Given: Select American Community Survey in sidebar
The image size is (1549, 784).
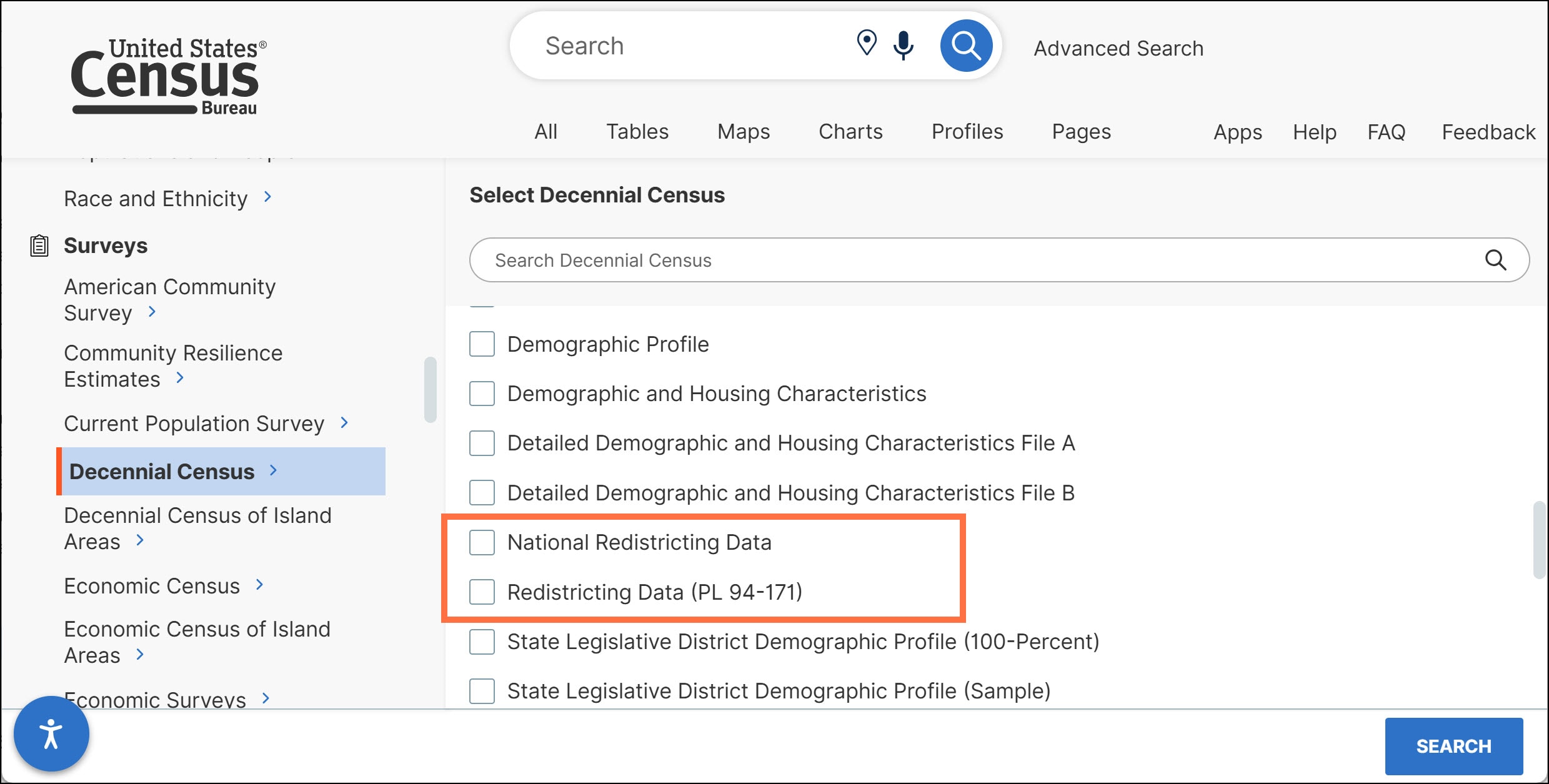Looking at the screenshot, I should point(170,300).
